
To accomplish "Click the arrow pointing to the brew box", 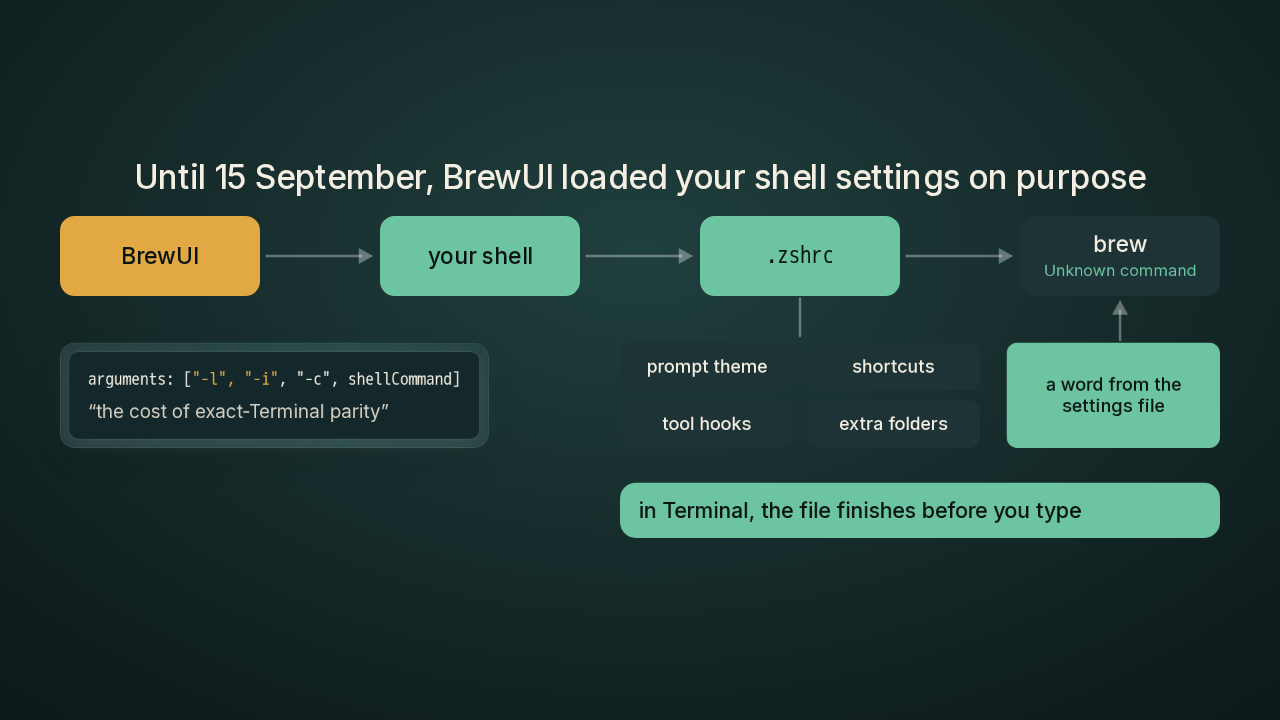I will pyautogui.click(x=959, y=256).
